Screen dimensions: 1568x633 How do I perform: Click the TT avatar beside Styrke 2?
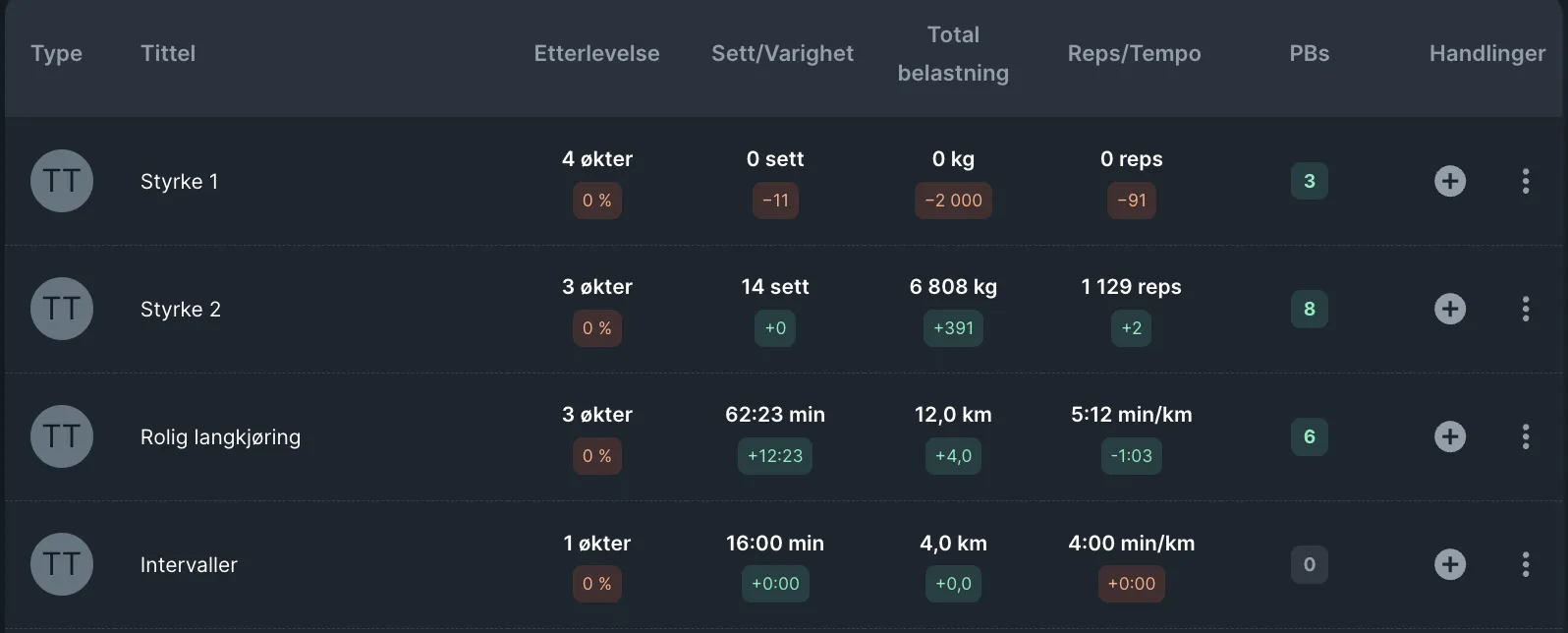click(x=62, y=309)
